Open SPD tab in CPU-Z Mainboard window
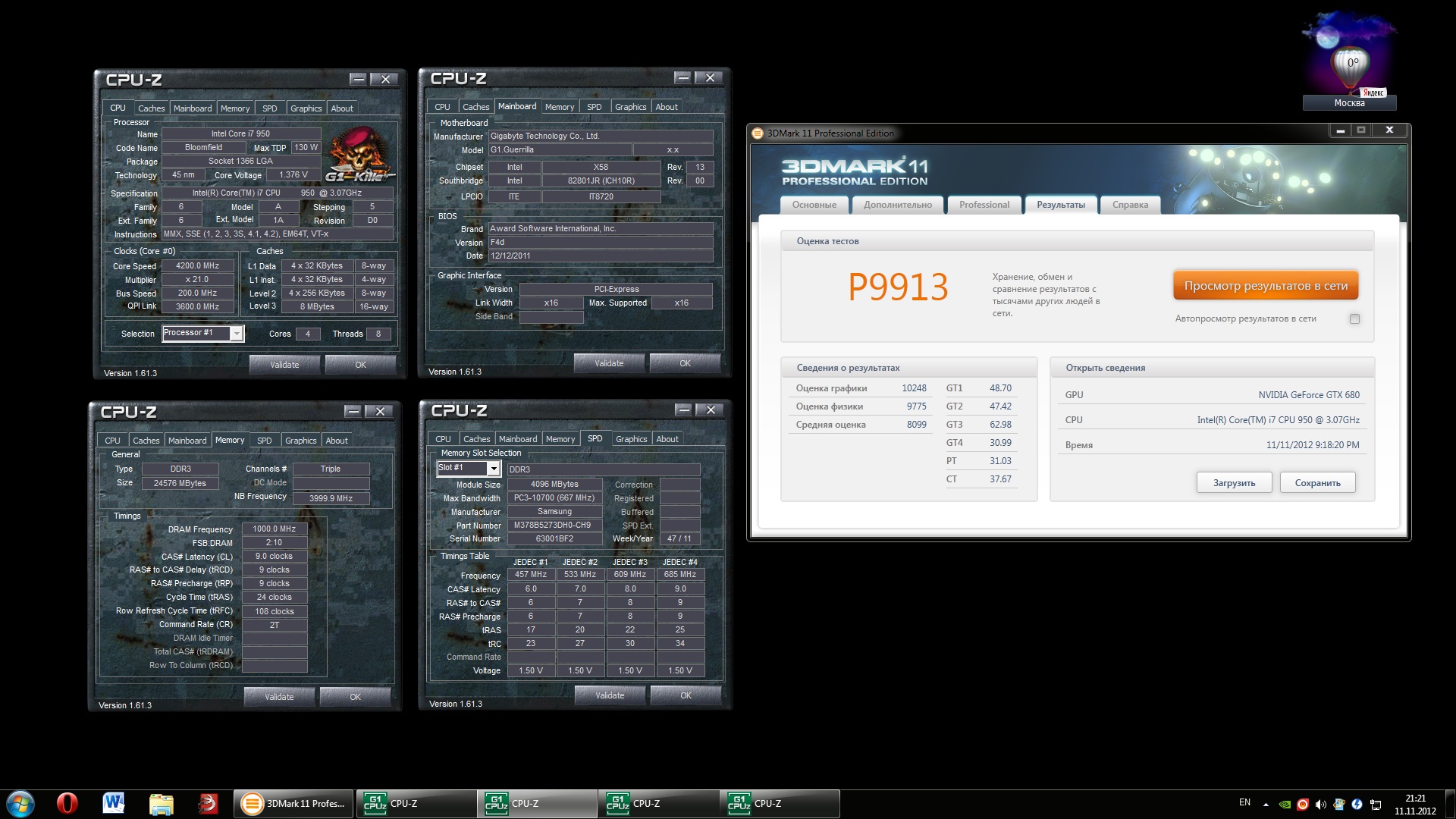 595,107
